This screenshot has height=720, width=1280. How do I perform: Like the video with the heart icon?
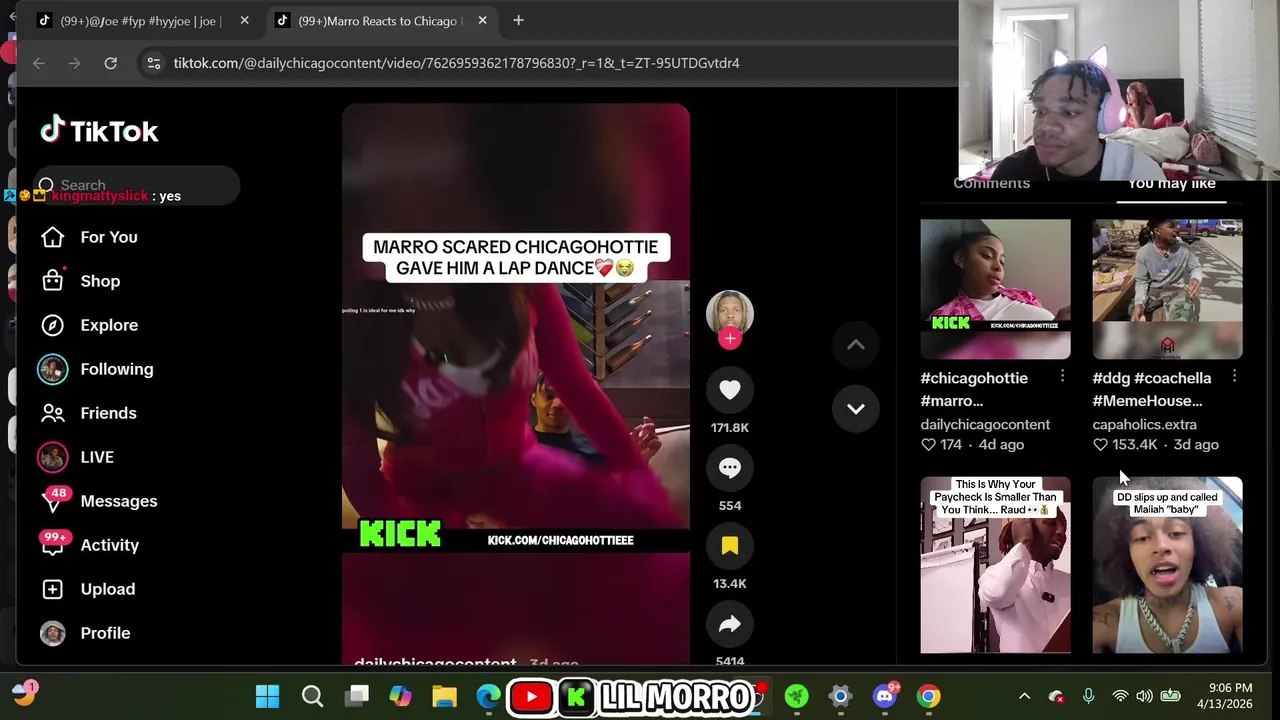730,390
